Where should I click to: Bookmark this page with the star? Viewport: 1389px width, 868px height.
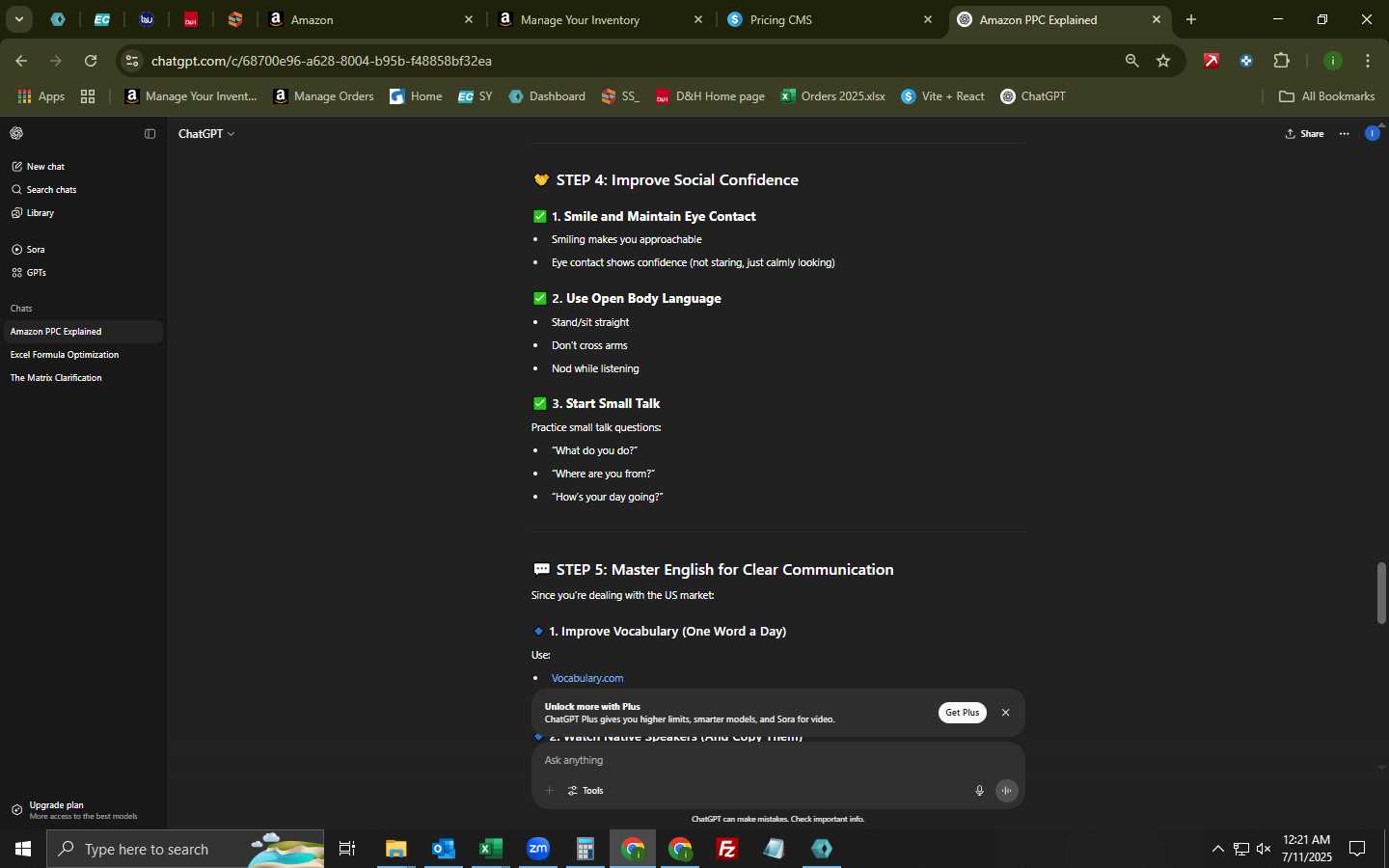pyautogui.click(x=1163, y=61)
